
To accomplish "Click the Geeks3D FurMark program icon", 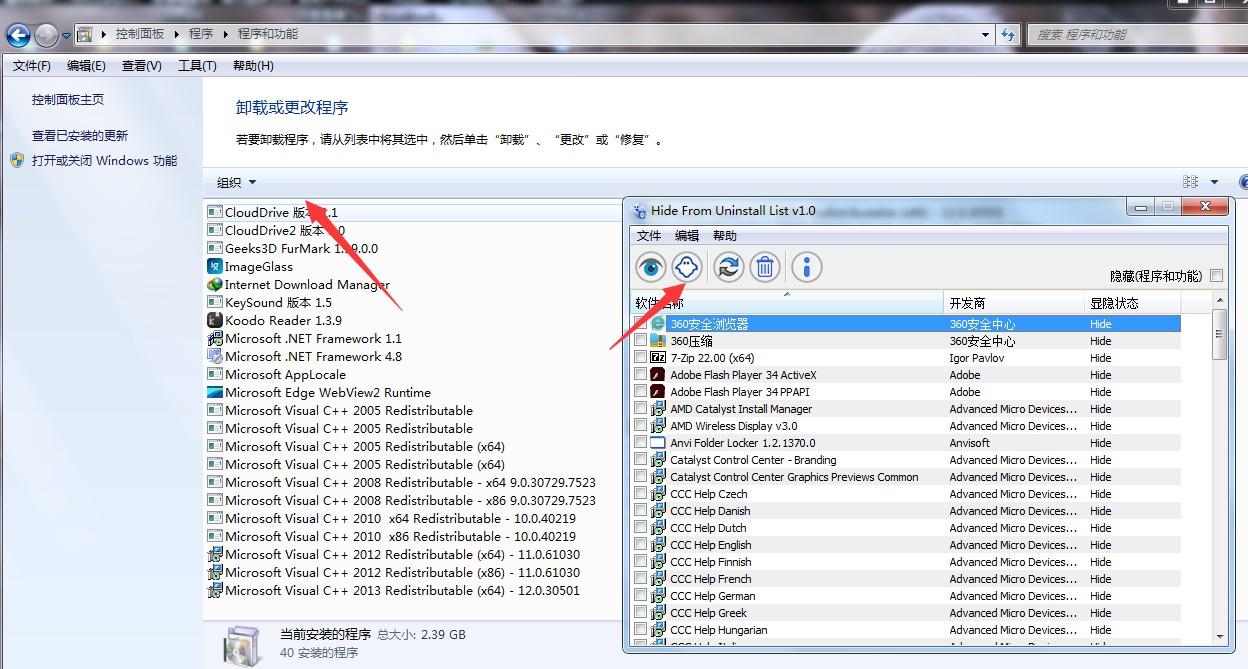I will [x=214, y=248].
